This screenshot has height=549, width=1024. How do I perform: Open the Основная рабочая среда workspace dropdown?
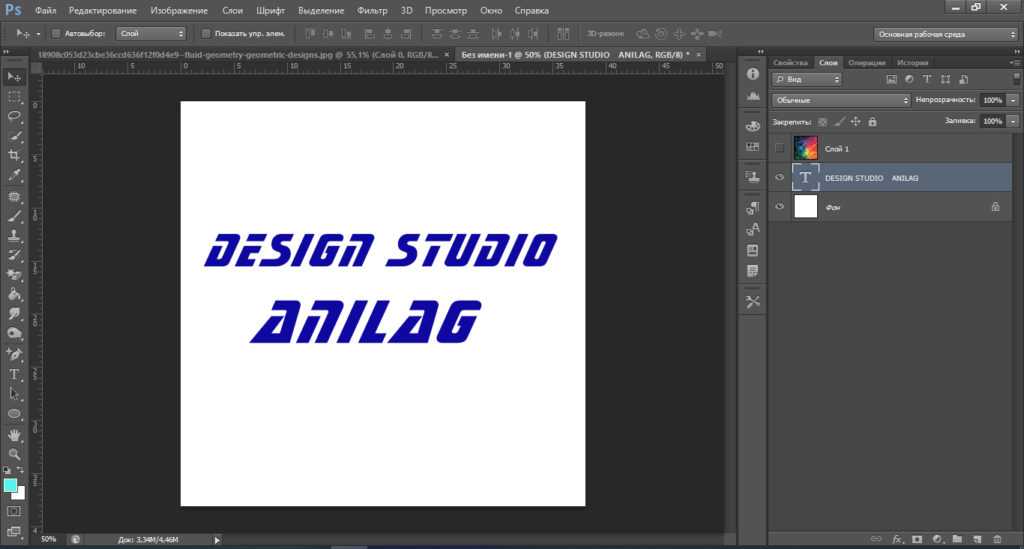(946, 33)
